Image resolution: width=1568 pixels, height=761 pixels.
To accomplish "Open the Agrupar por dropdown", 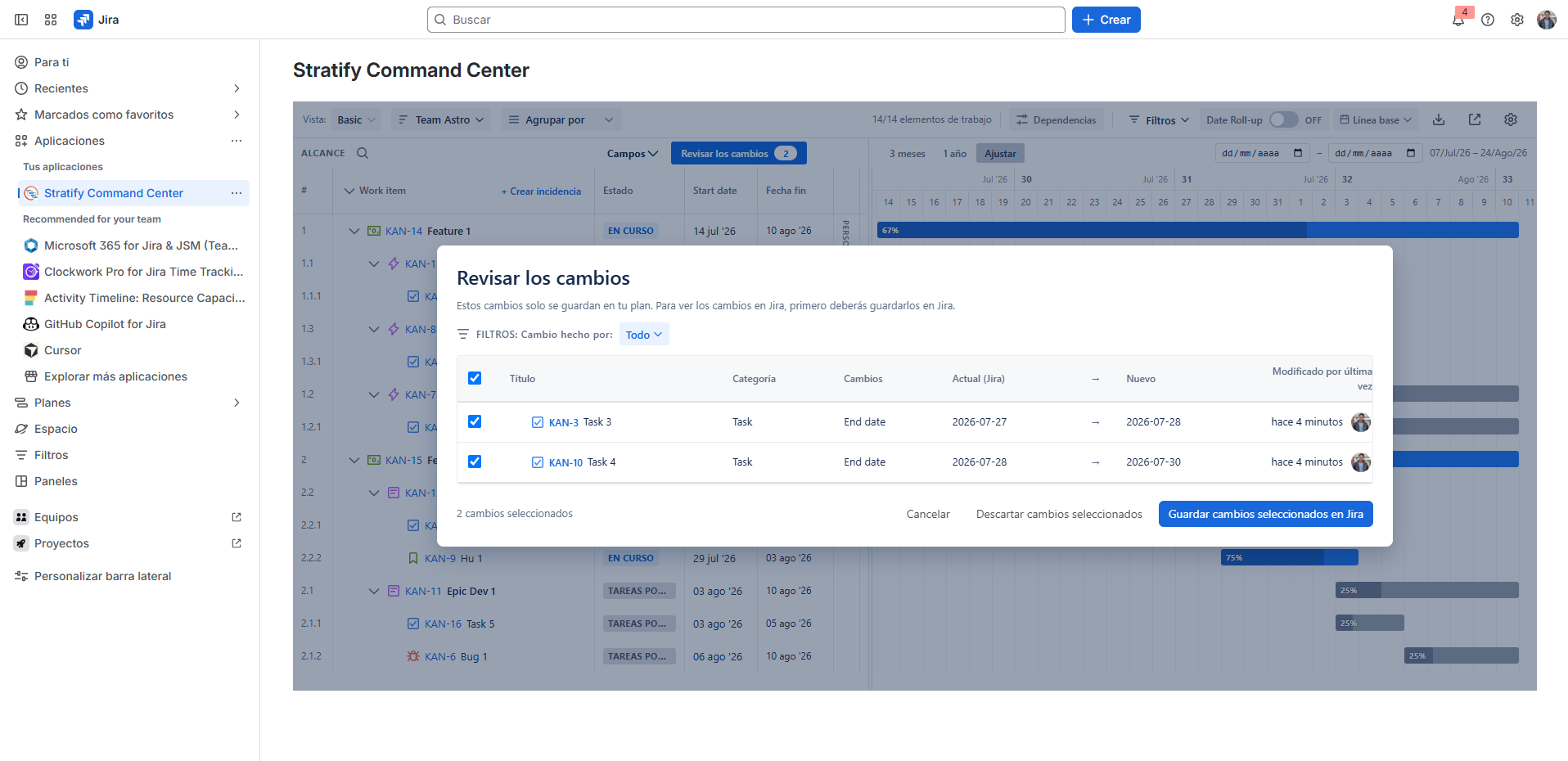I will pos(561,119).
